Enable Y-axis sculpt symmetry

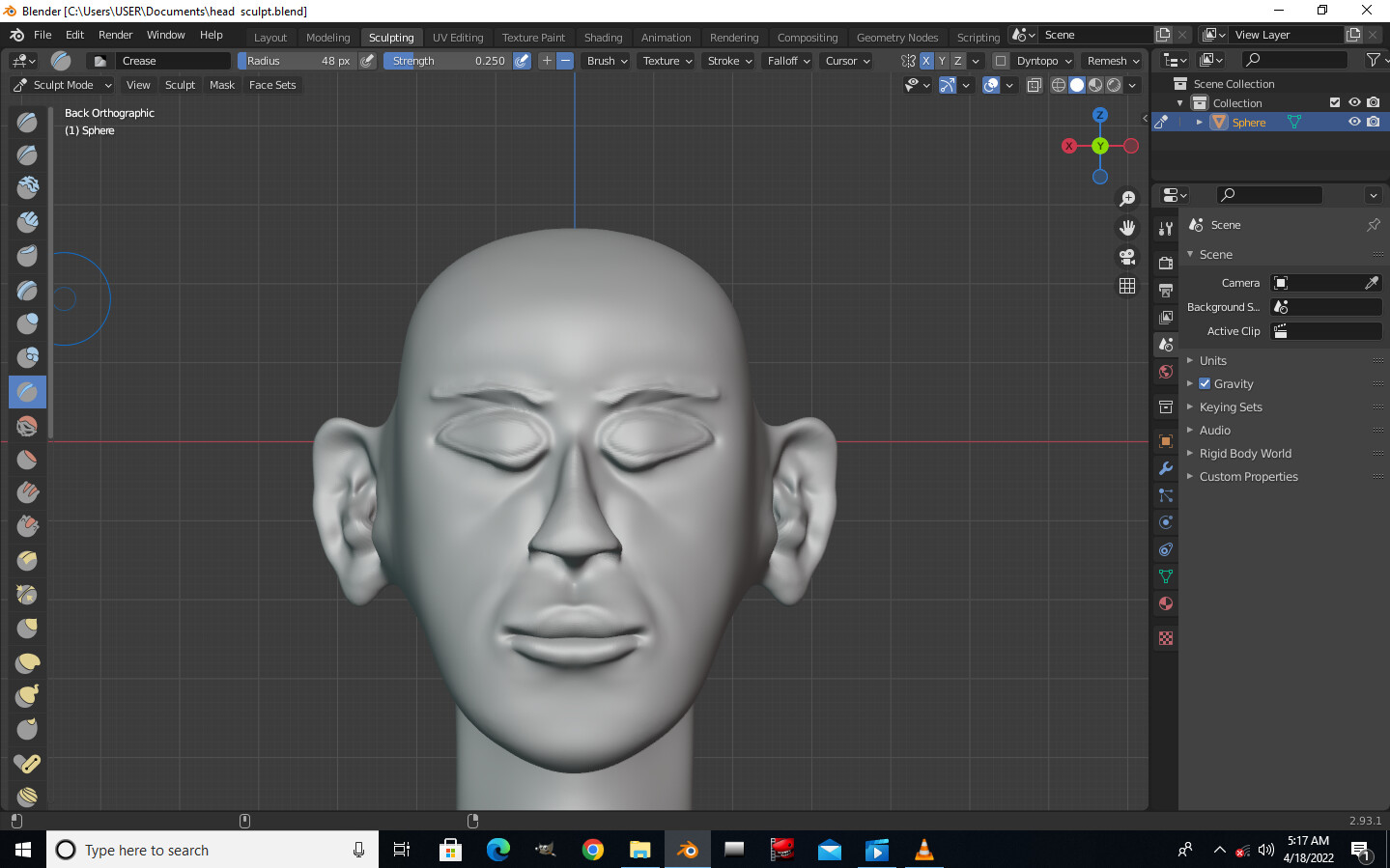[x=942, y=60]
